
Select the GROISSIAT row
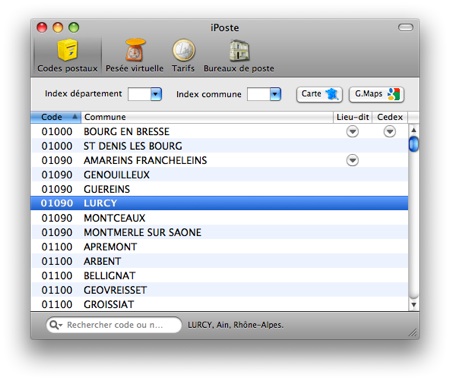click(219, 304)
